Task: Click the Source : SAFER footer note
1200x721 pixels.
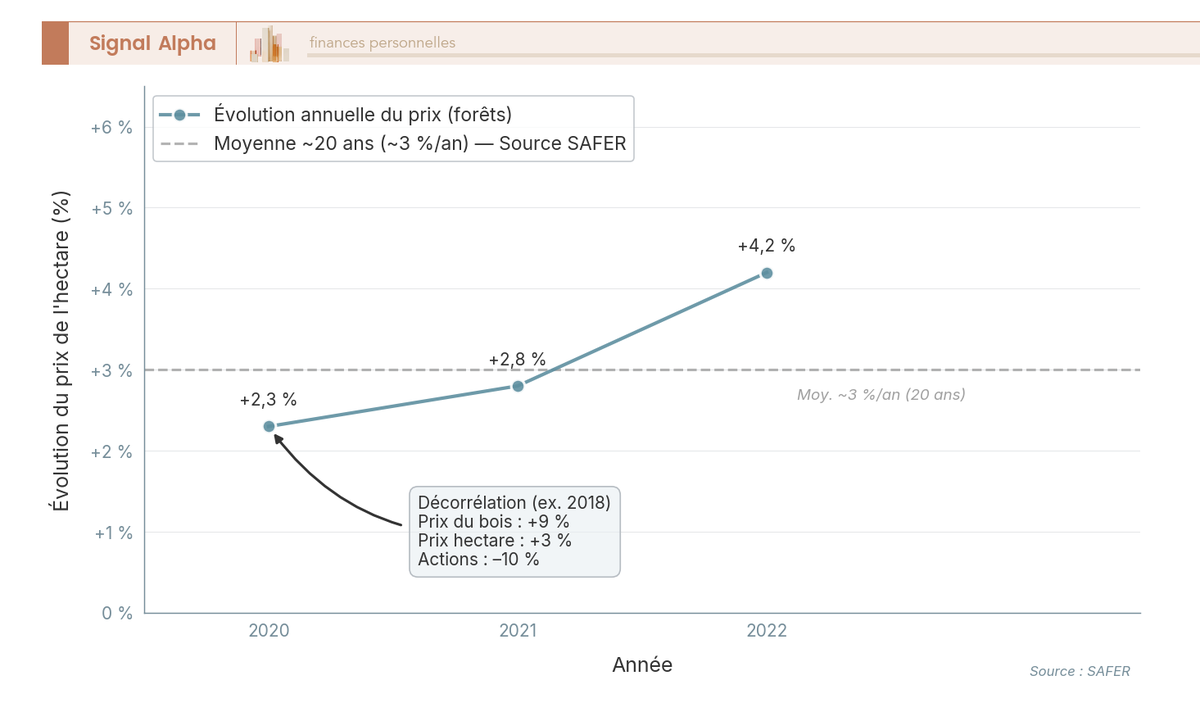Action: [x=1080, y=671]
